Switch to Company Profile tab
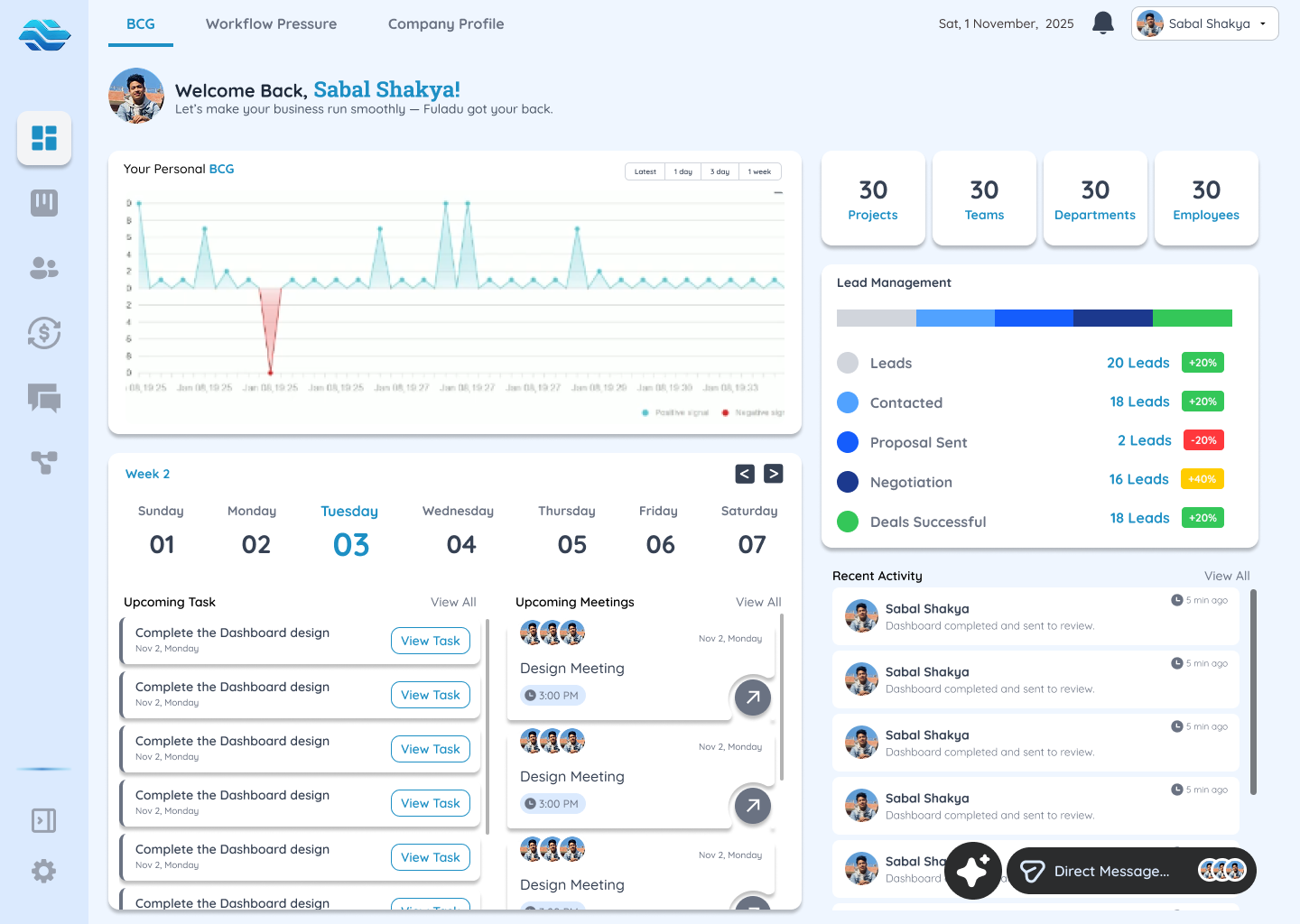This screenshot has height=924, width=1300. point(446,24)
